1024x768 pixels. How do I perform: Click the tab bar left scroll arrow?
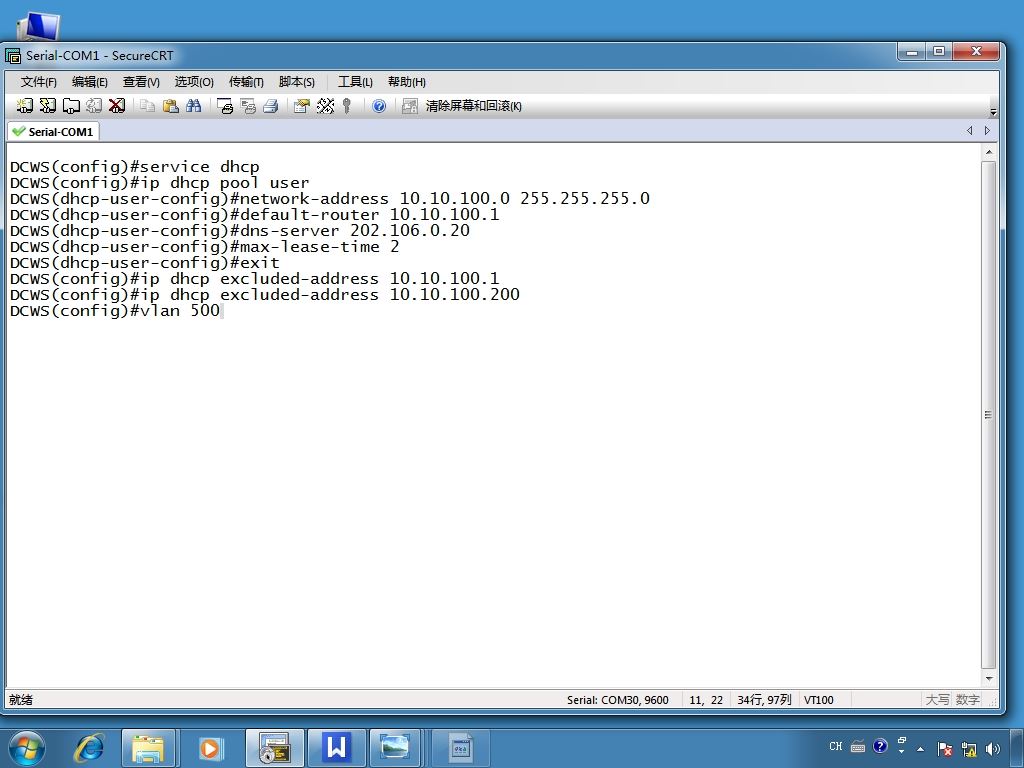point(969,131)
